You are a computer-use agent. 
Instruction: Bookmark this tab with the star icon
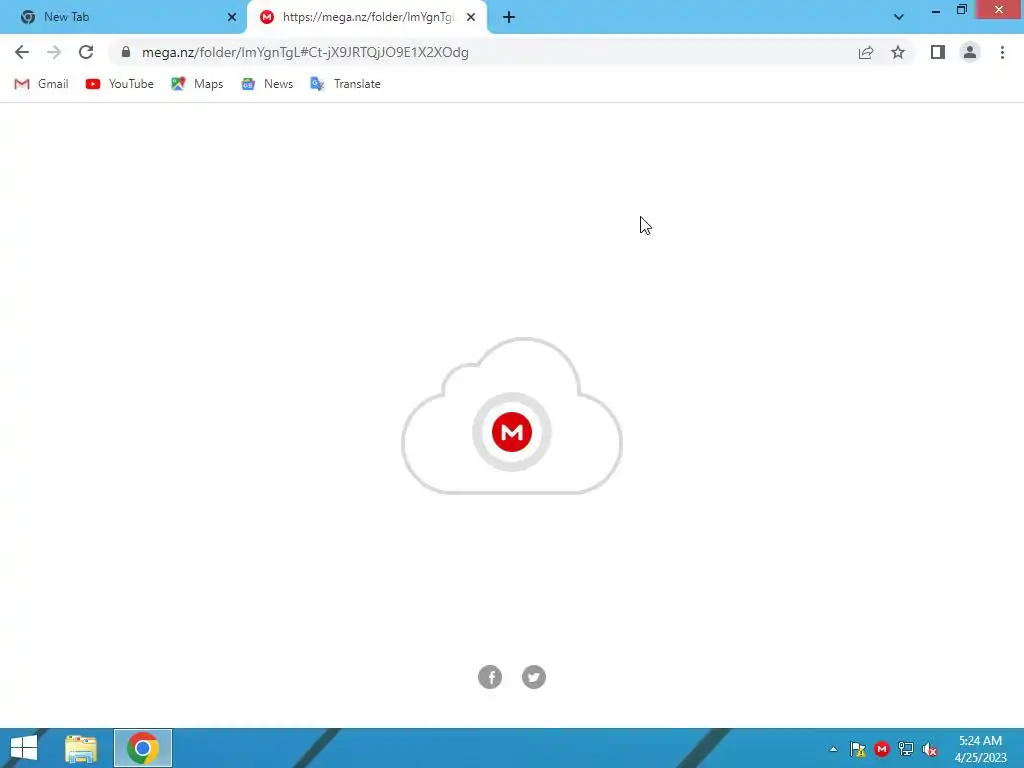[x=898, y=52]
